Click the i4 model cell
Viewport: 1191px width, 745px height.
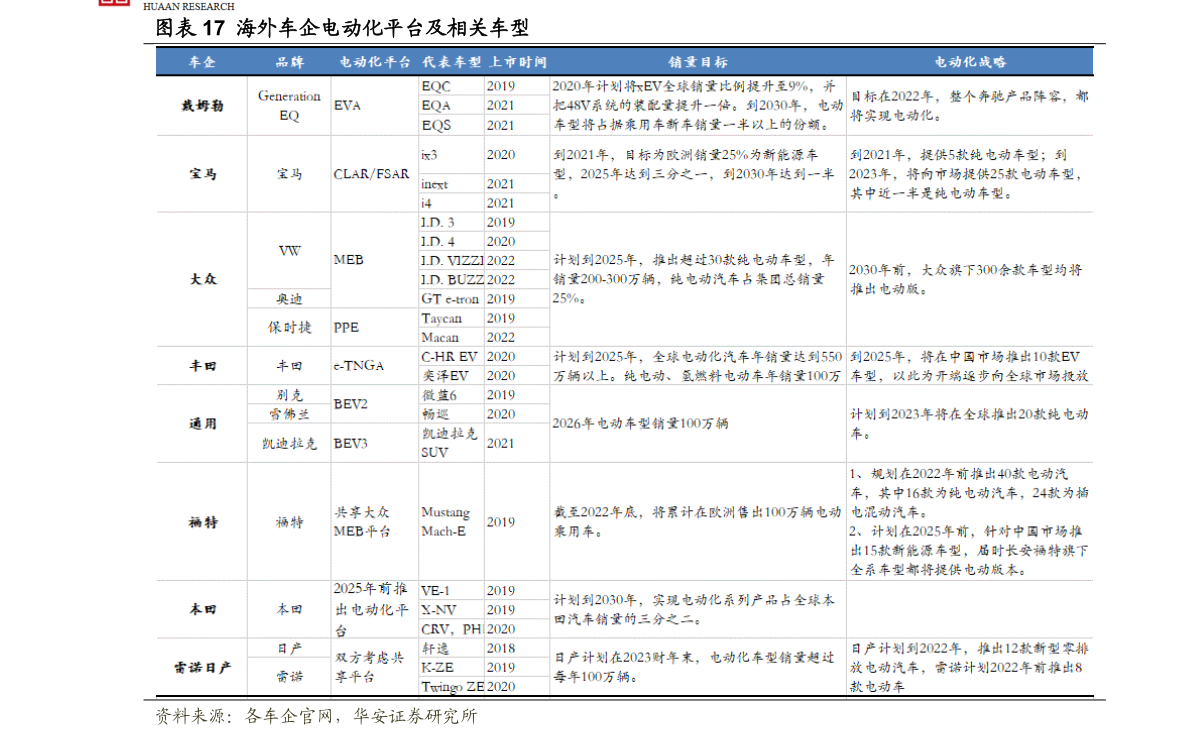[x=426, y=204]
